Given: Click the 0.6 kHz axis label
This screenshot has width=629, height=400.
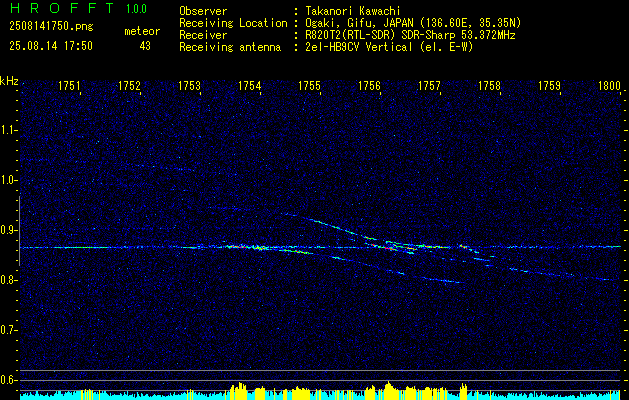Looking at the screenshot, I should (x=8, y=380).
